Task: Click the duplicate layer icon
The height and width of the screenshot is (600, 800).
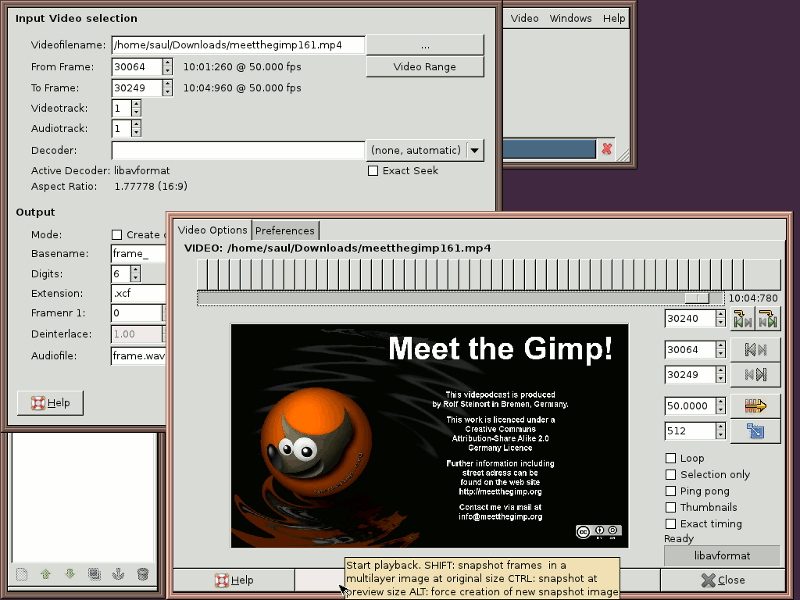Action: pyautogui.click(x=94, y=574)
